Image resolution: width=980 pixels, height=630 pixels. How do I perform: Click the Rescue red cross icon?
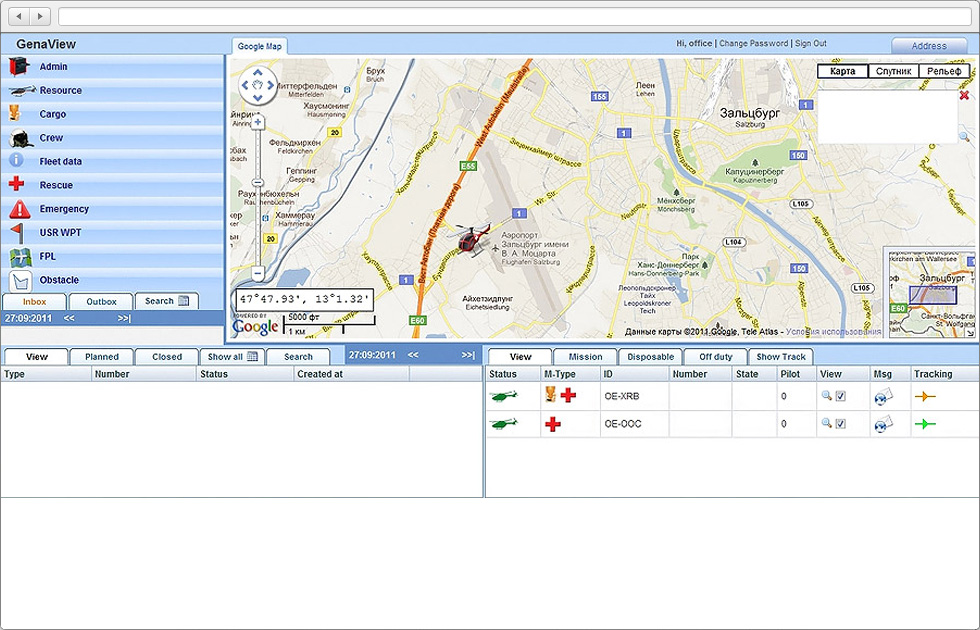(x=16, y=184)
